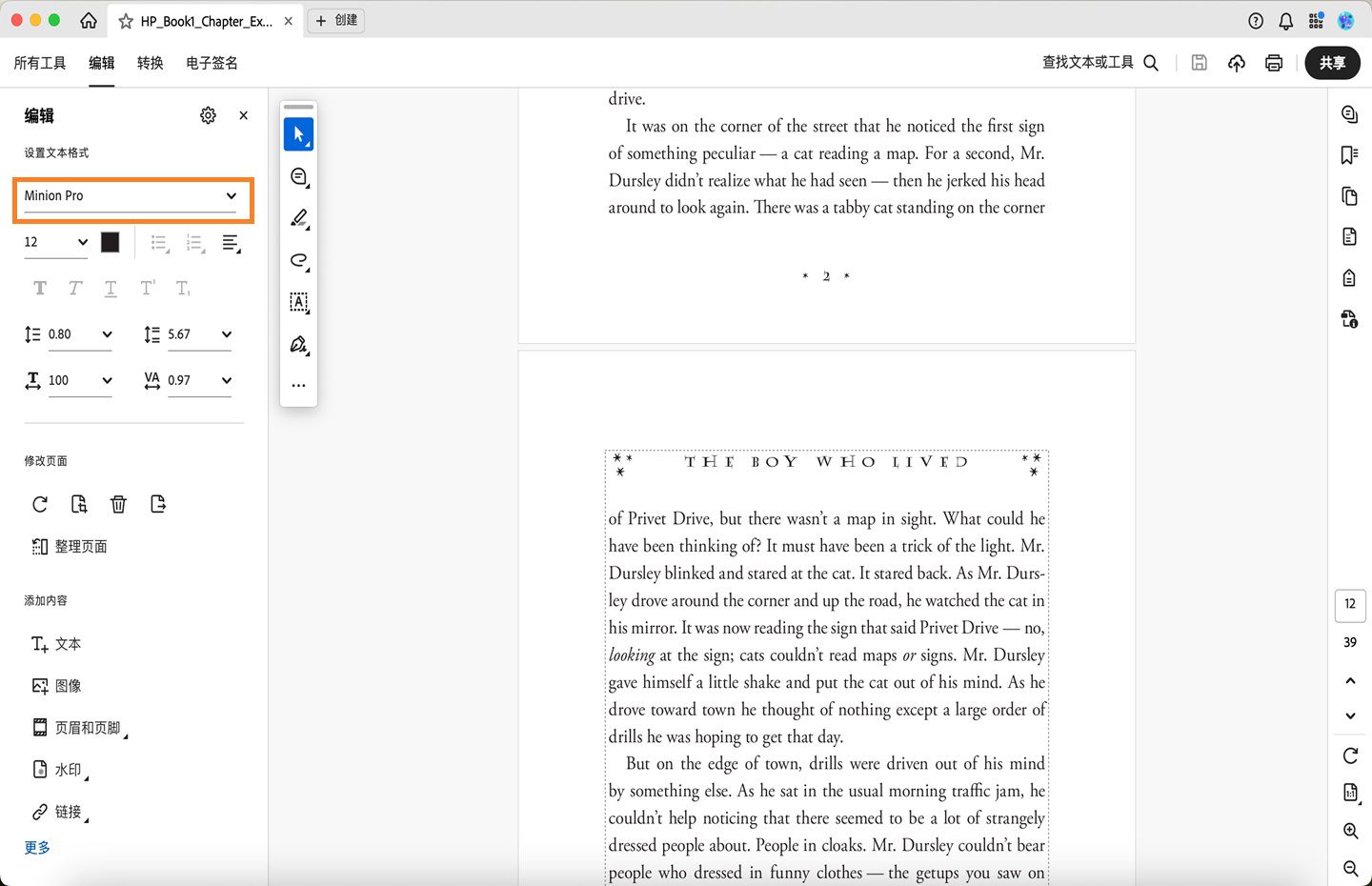Click the insert page icon
Image resolution: width=1372 pixels, height=886 pixels.
click(x=158, y=504)
